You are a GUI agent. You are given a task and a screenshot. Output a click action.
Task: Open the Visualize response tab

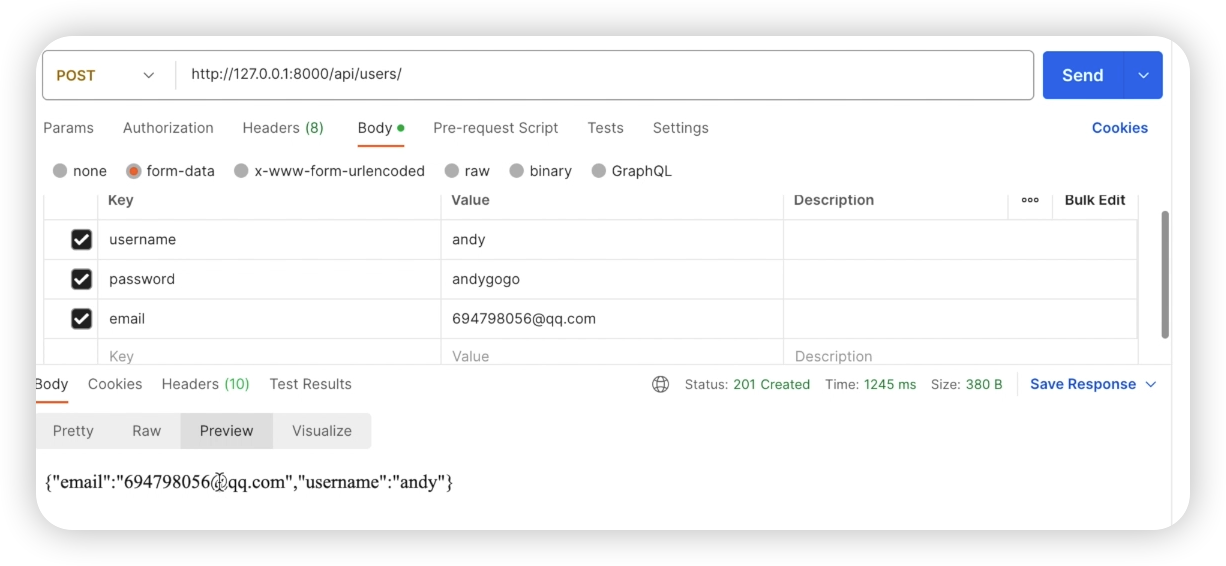(322, 431)
